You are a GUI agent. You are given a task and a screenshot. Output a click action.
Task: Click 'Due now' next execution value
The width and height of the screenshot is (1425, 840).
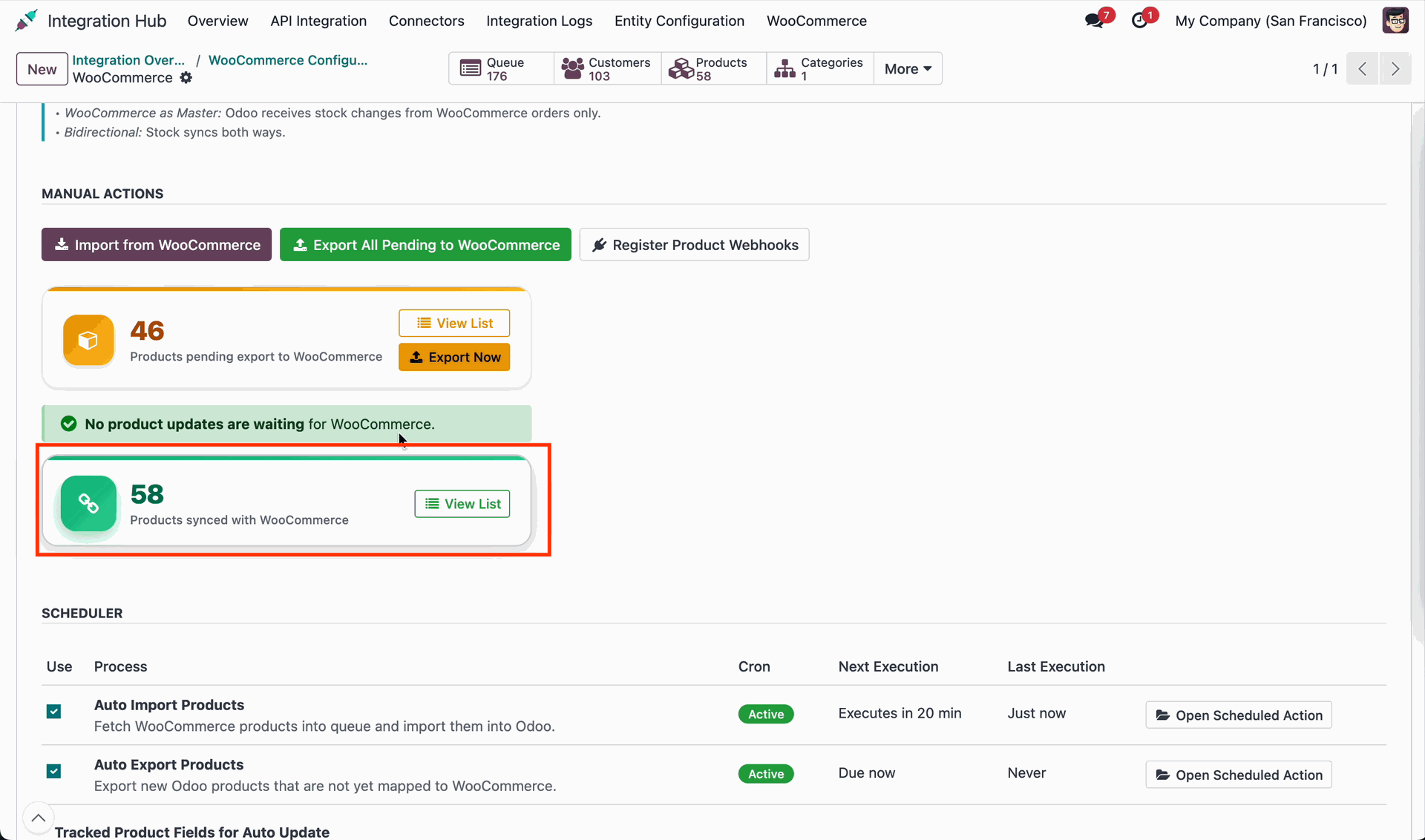pos(867,773)
